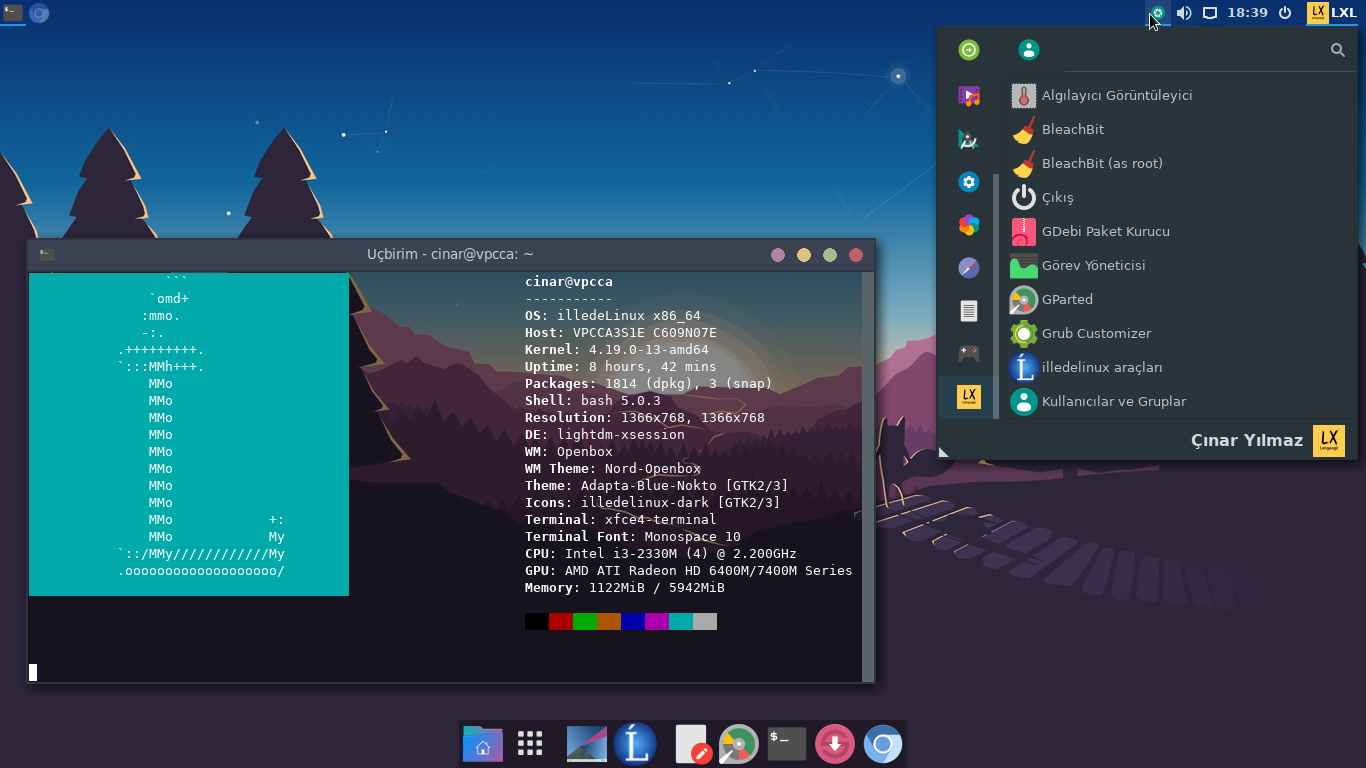Select the Çıkış logout entry in the menu
The height and width of the screenshot is (768, 1366).
click(1182, 197)
